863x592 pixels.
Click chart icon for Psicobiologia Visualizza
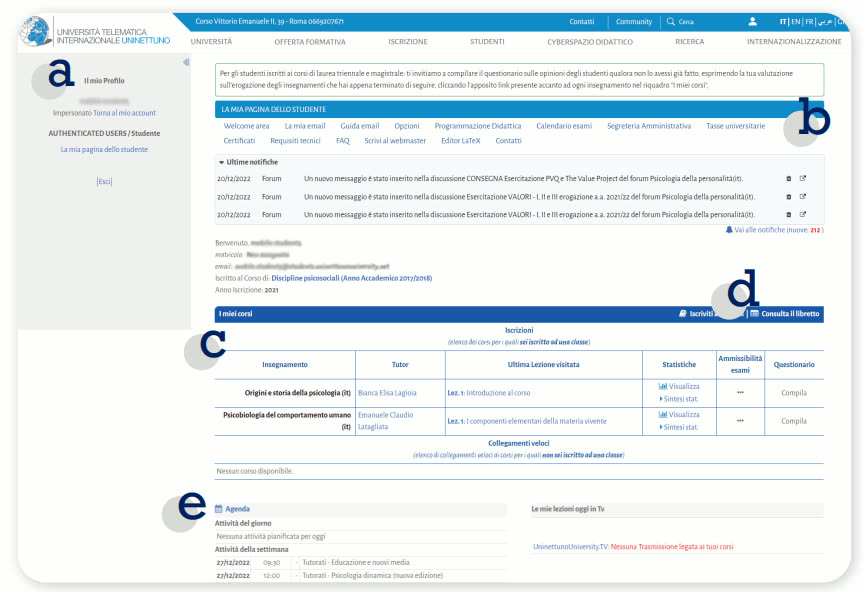(663, 414)
